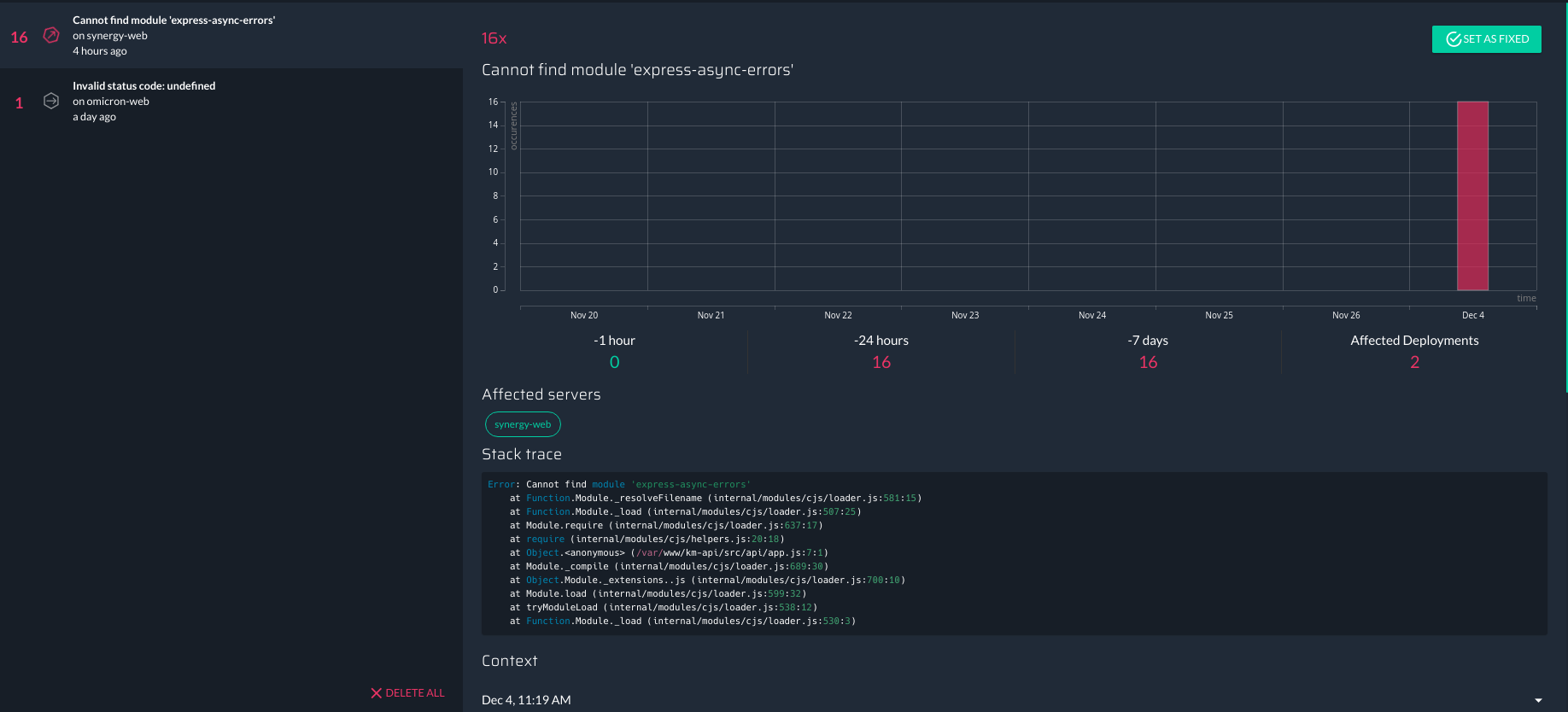Open the Dec 4, 11:19 AM context entry
The width and height of the screenshot is (1568, 712).
point(526,700)
